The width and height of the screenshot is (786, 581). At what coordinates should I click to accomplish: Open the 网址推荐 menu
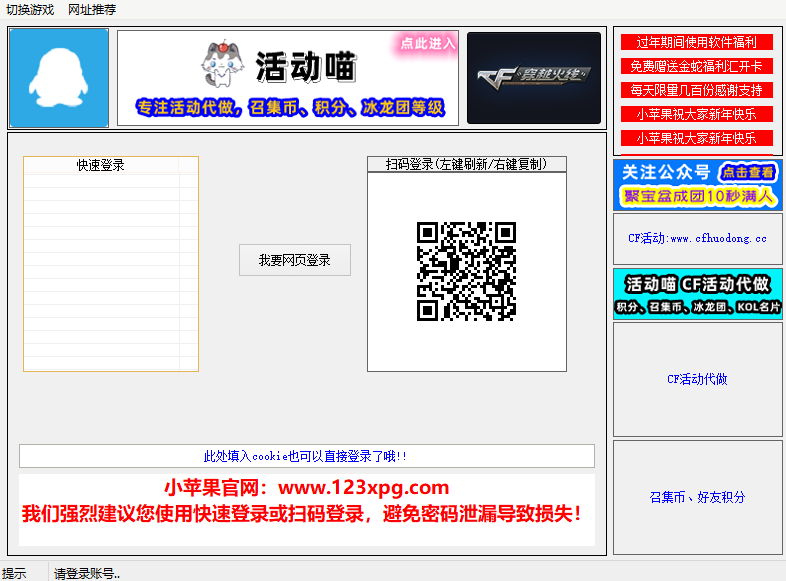click(x=92, y=10)
